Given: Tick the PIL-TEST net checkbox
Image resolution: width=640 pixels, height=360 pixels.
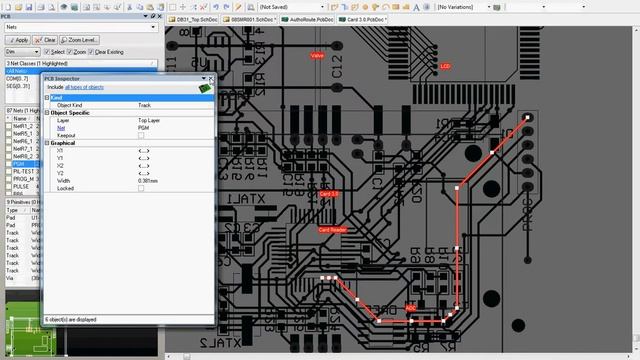Looking at the screenshot, I should pos(9,171).
